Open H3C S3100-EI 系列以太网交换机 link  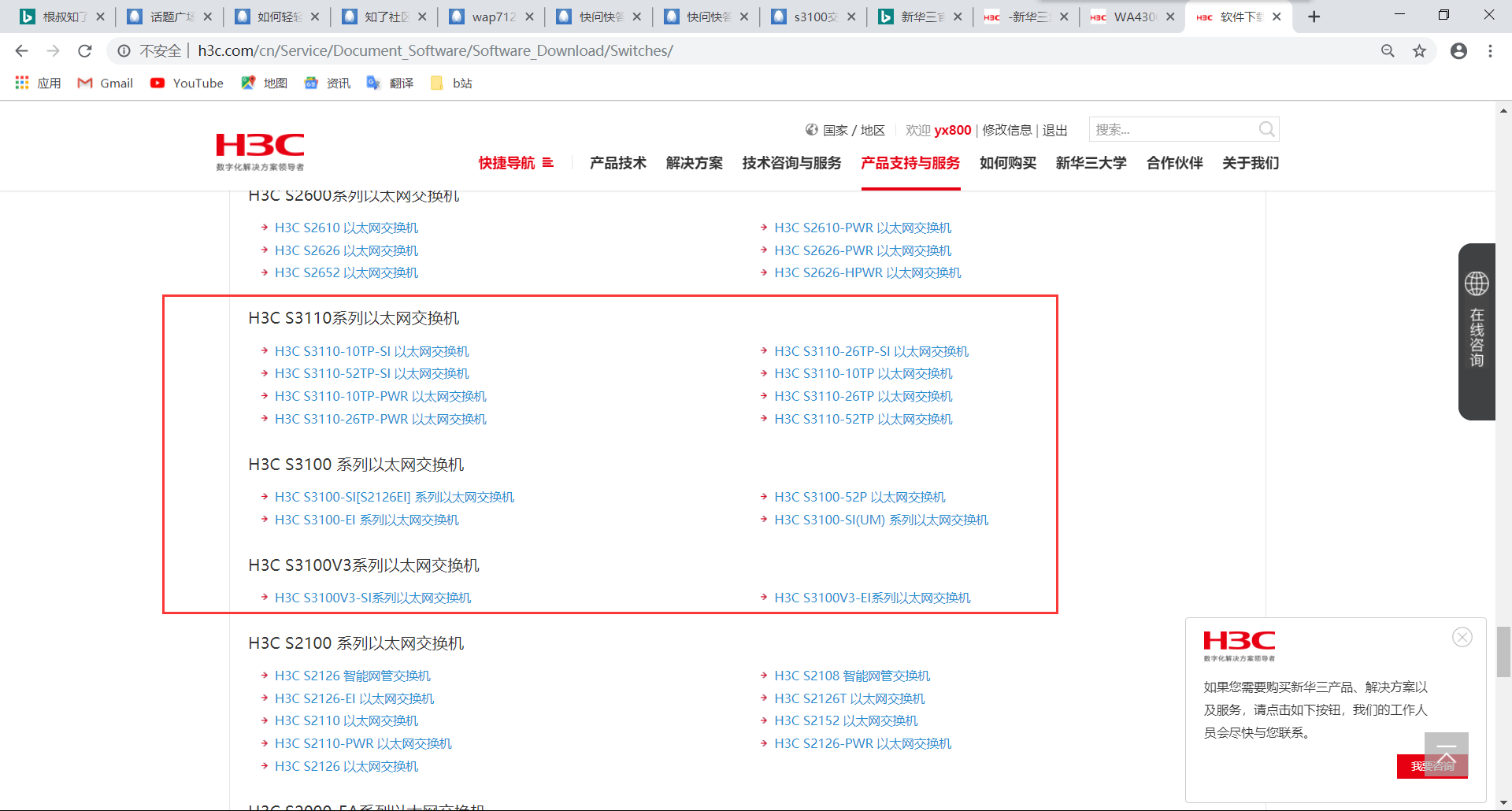point(367,520)
